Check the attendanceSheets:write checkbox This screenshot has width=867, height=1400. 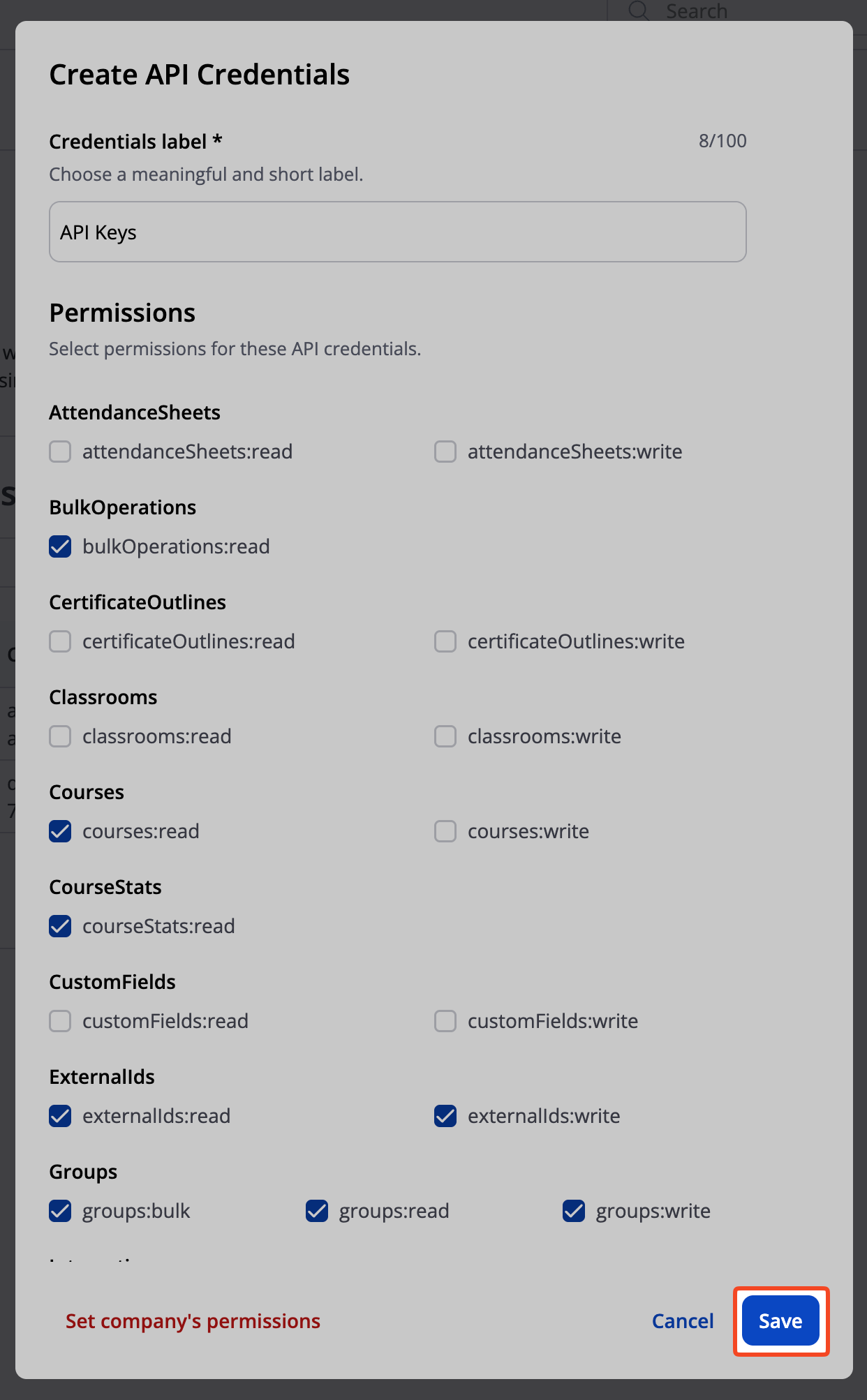[445, 452]
